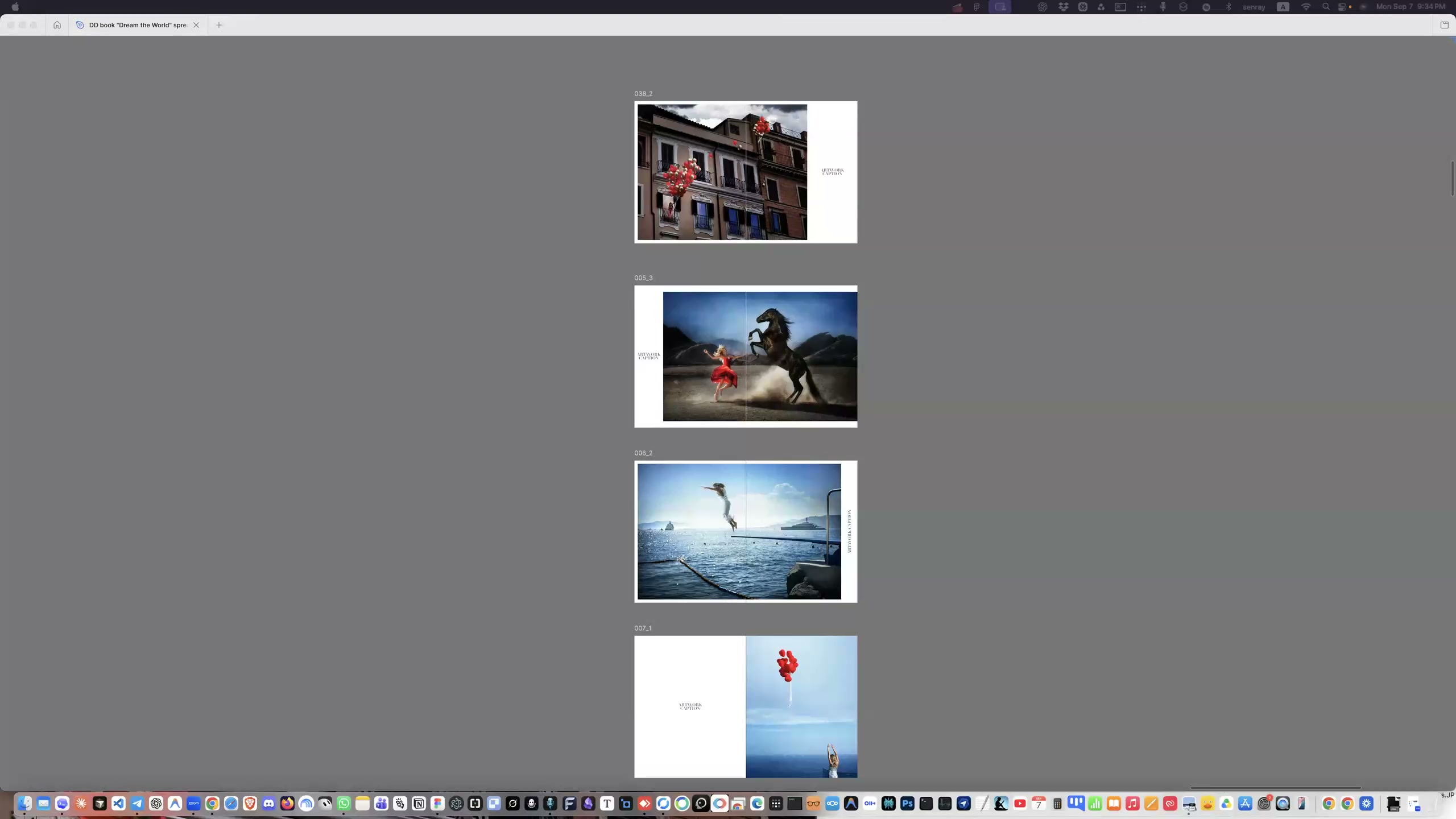
Task: Open Zoom from the Dock
Action: pos(193,804)
